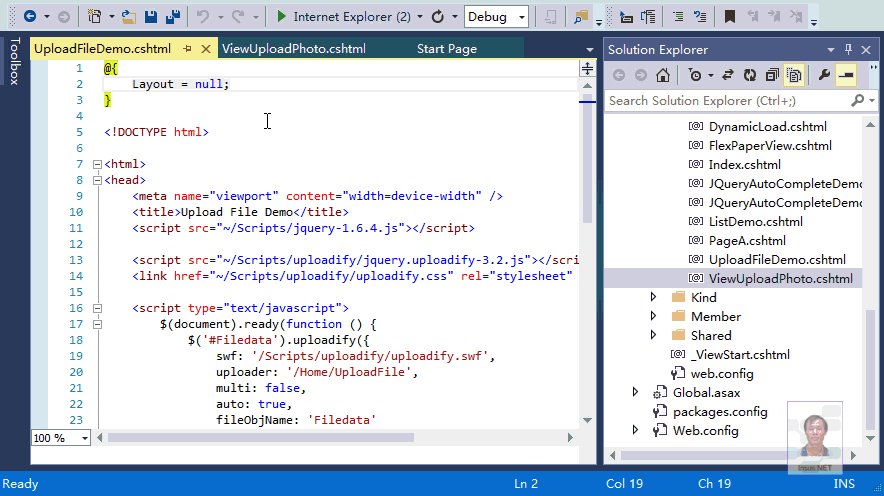Image resolution: width=884 pixels, height=496 pixels.
Task: Select DynamicLoad.cshtml in Solution Explorer
Action: [x=767, y=126]
